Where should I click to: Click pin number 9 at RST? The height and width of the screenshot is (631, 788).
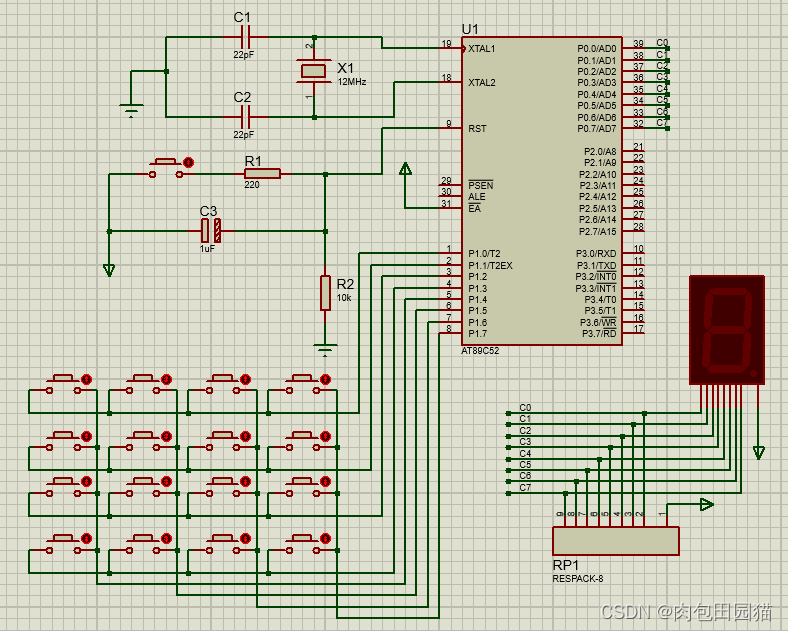449,124
